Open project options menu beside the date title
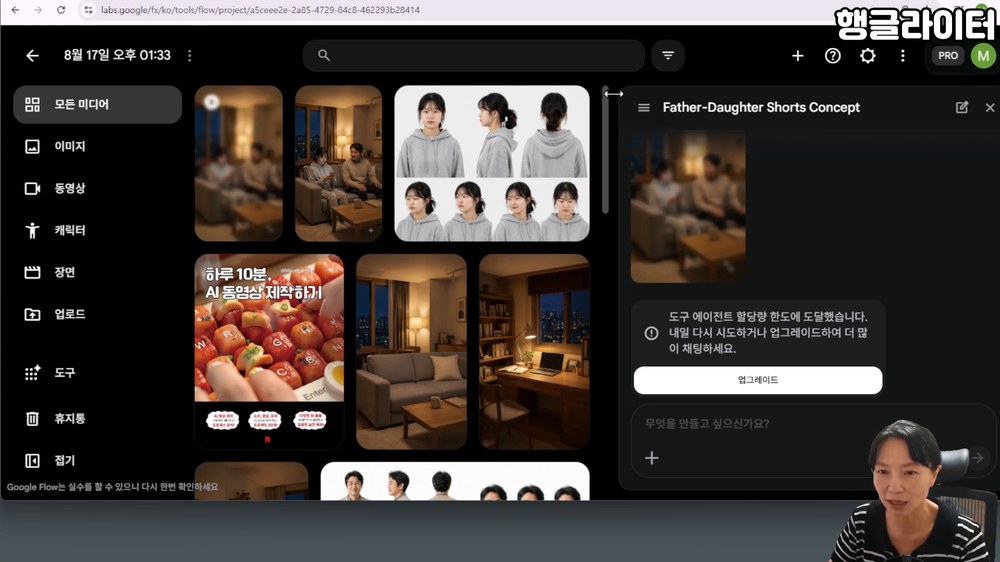Screen dimensions: 1000x562 point(189,56)
